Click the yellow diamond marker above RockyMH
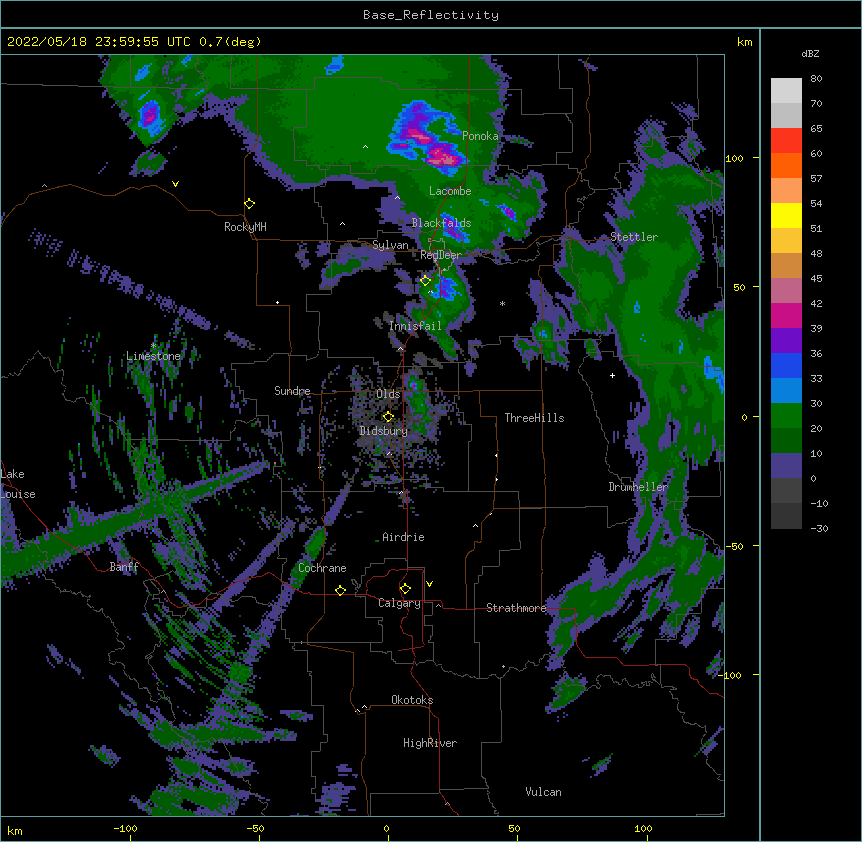This screenshot has width=862, height=842. pos(250,204)
